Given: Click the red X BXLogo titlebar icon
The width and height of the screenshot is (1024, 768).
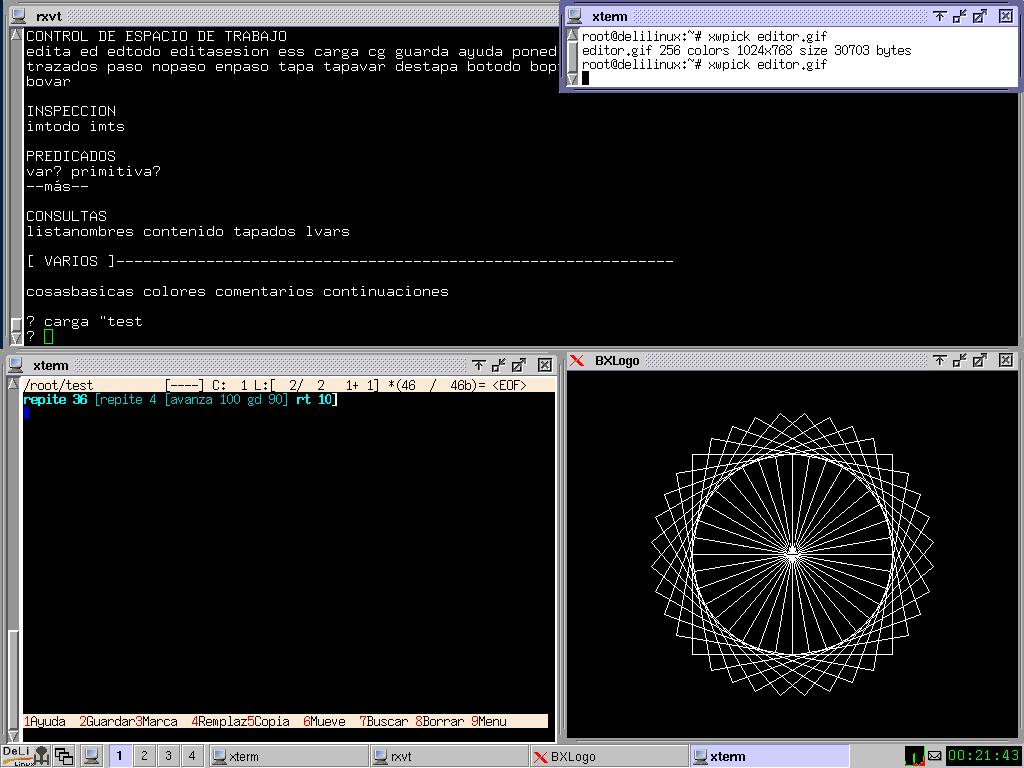Looking at the screenshot, I should click(577, 361).
